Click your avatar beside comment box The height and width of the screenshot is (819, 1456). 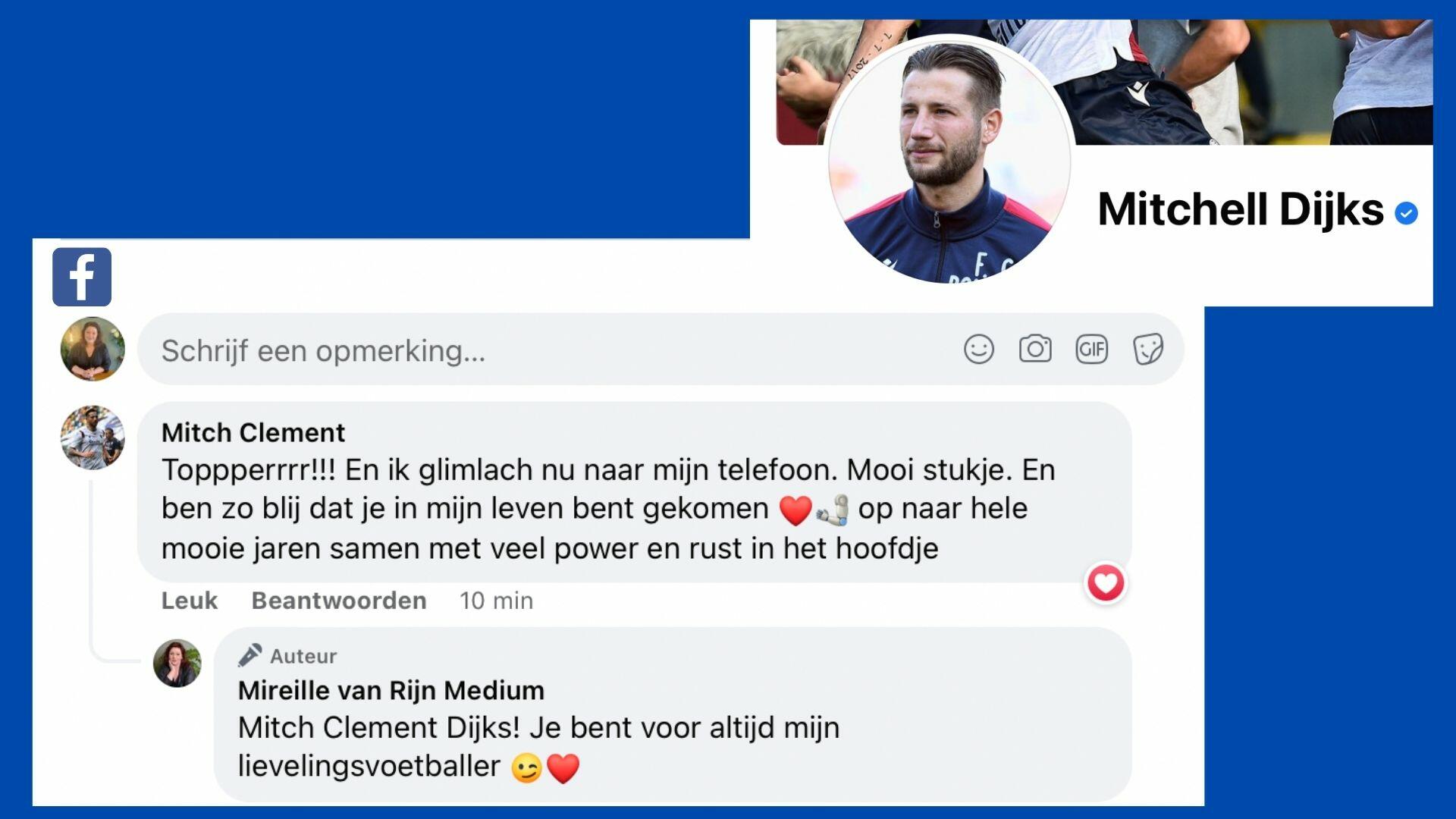pos(93,349)
